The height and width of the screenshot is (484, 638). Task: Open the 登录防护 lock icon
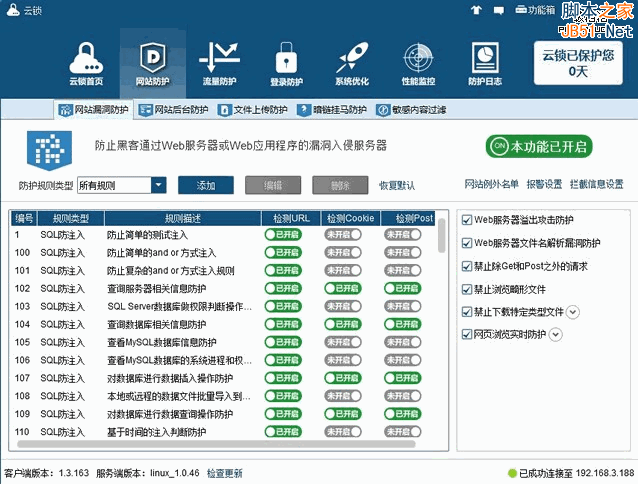(287, 59)
